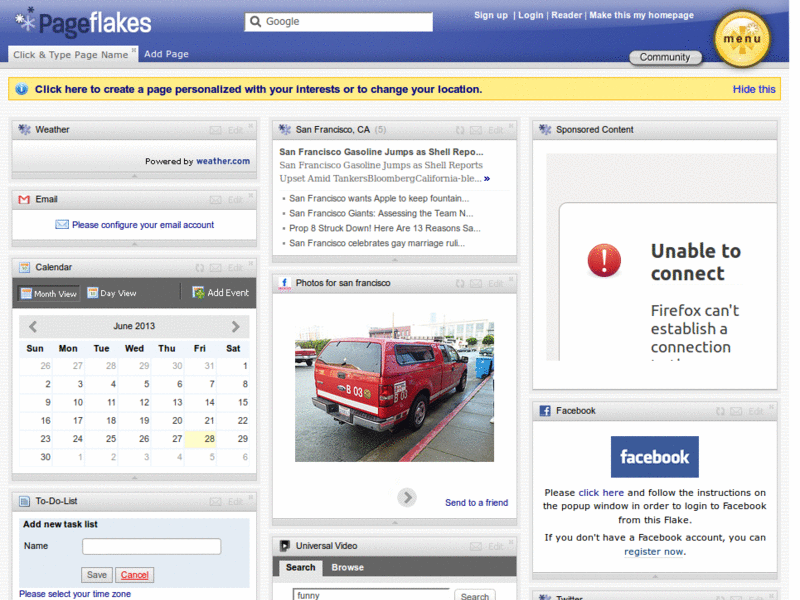Viewport: 800px width, 600px height.
Task: Click the Add Event button in the calendar
Action: tap(220, 292)
